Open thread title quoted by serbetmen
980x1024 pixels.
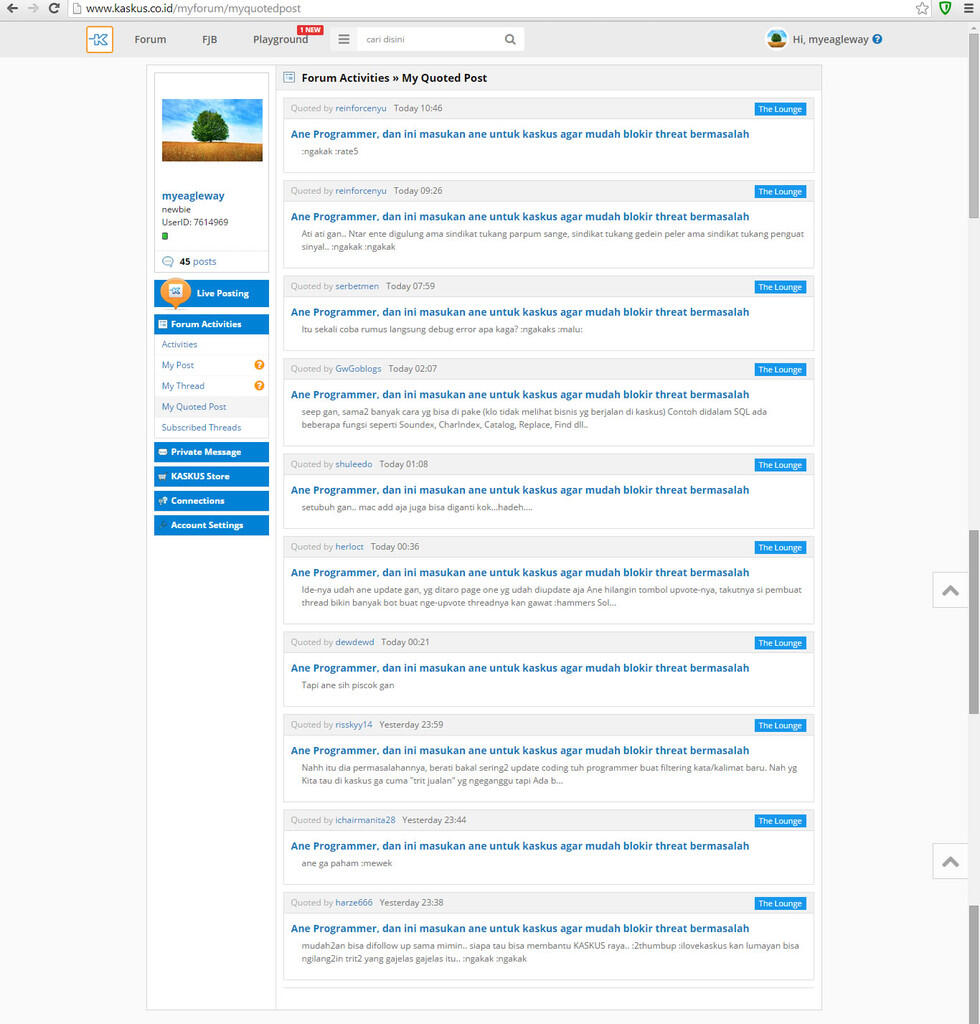(520, 312)
